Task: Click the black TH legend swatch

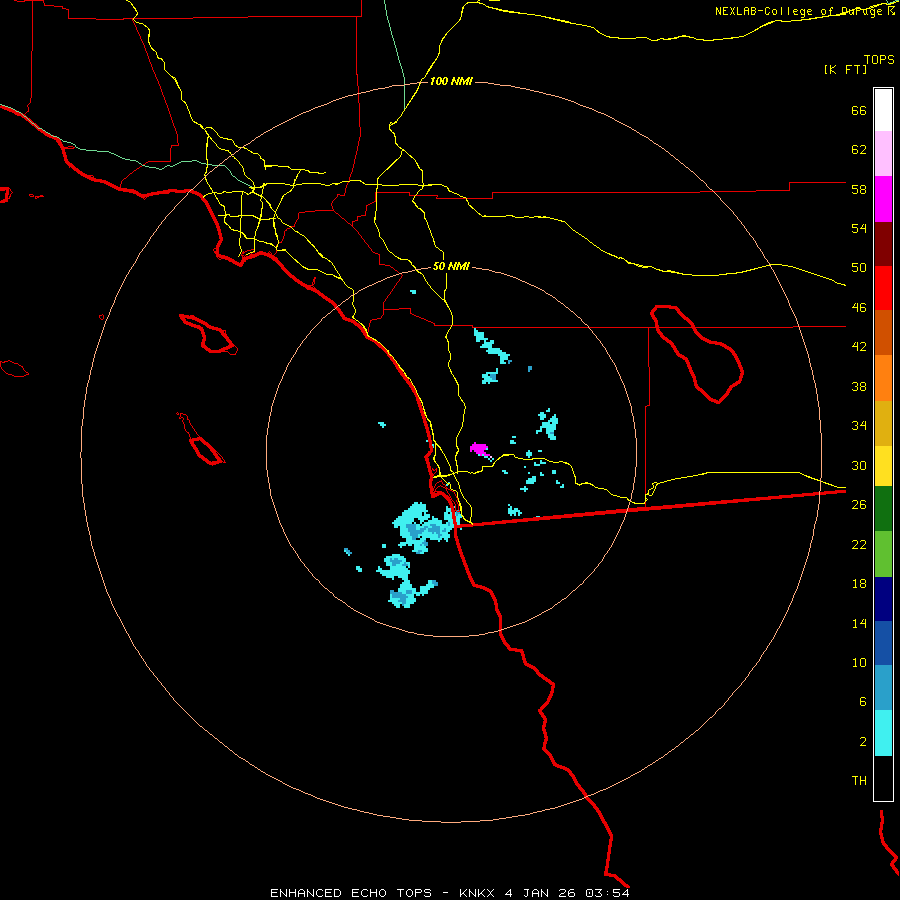Action: point(883,778)
